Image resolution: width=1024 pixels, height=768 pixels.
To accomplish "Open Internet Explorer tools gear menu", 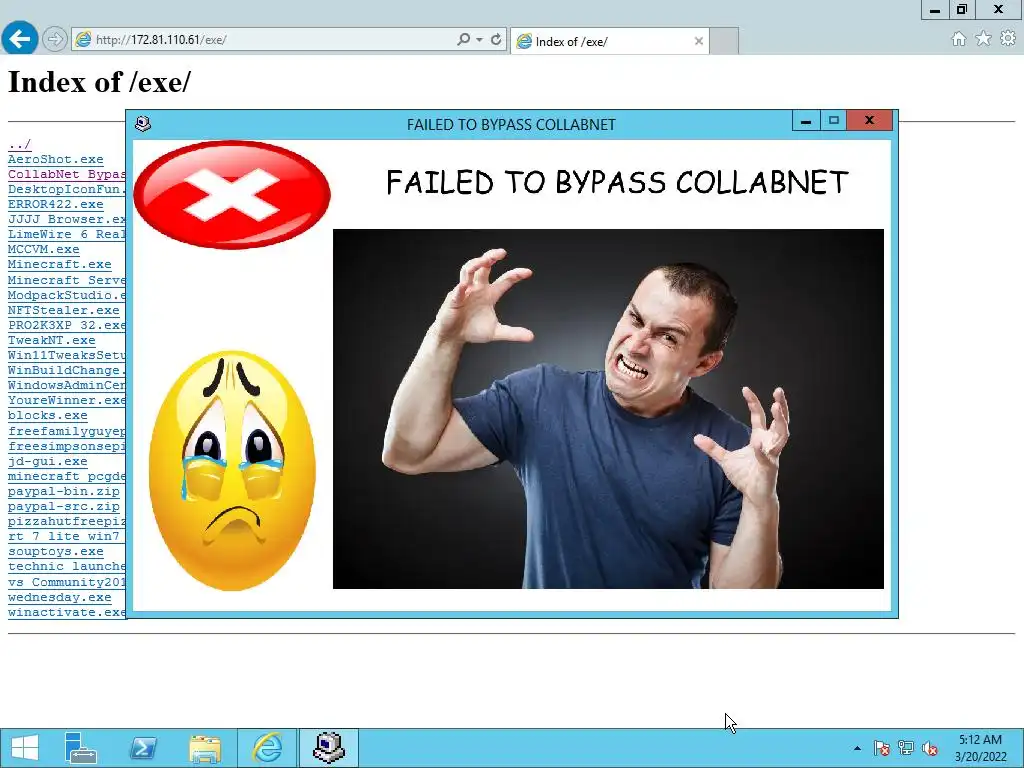I will click(1008, 39).
